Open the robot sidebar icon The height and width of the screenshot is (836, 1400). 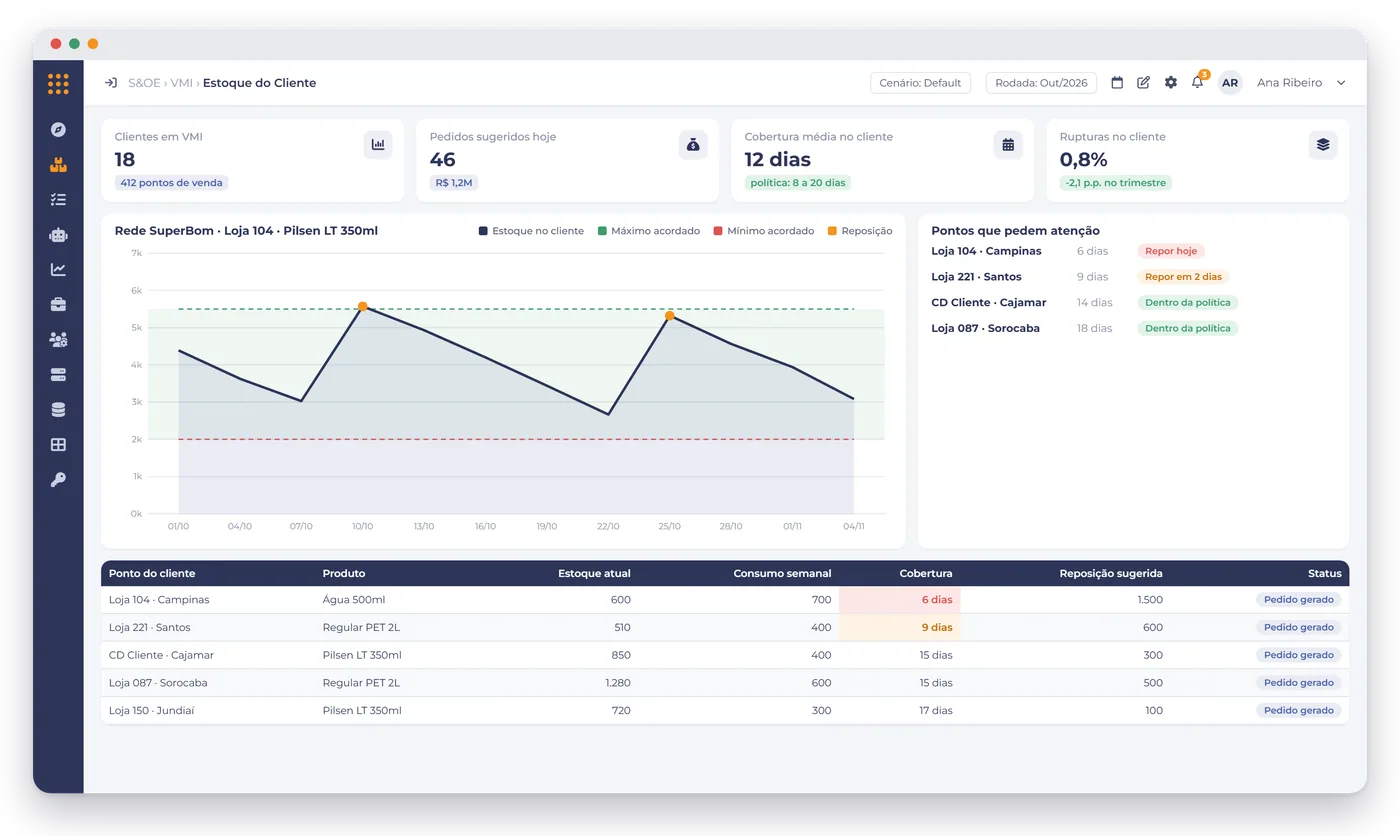click(58, 234)
